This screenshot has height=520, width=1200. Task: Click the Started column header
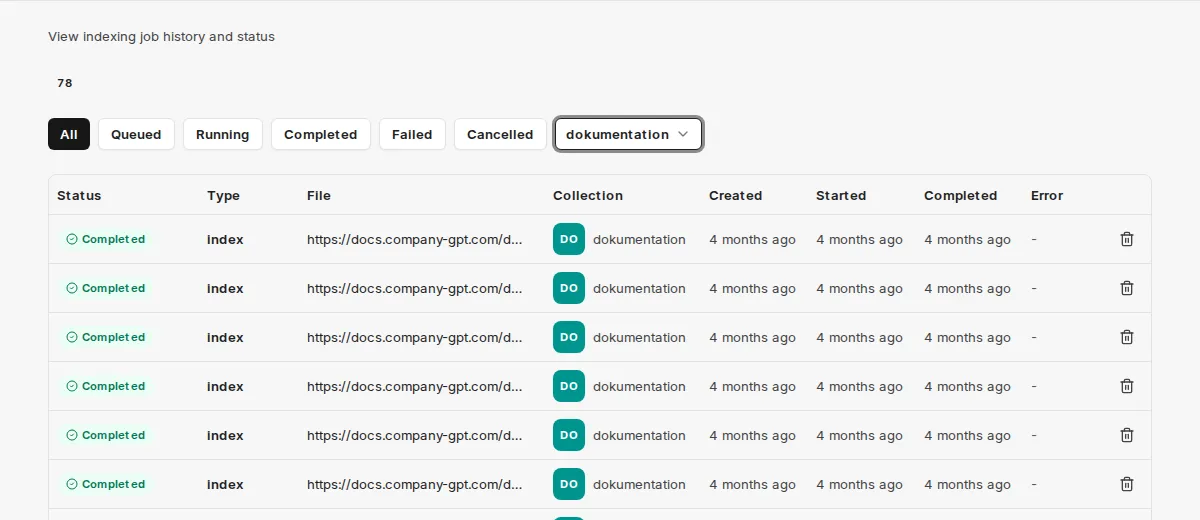pyautogui.click(x=841, y=195)
